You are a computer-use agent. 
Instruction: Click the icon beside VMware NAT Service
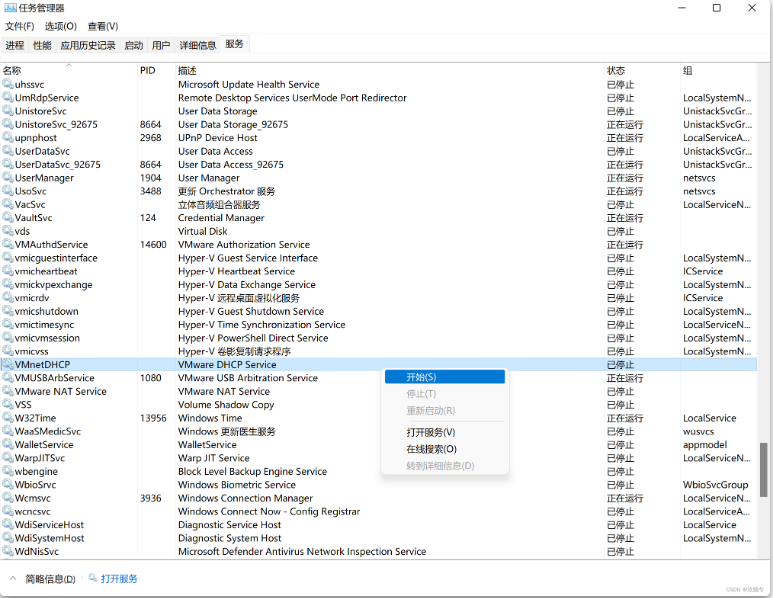coord(8,392)
